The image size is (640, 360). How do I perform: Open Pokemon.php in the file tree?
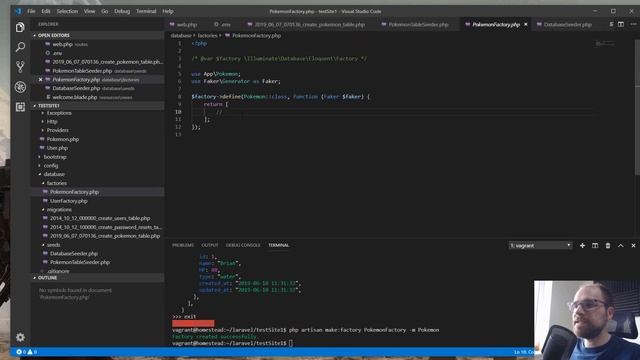tap(63, 139)
